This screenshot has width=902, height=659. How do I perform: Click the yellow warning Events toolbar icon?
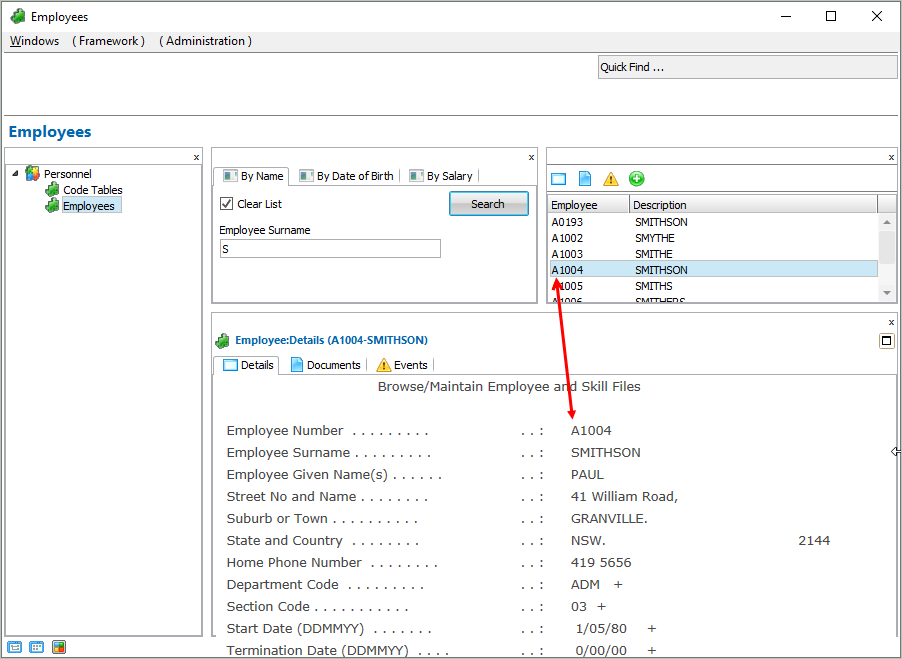pos(611,179)
